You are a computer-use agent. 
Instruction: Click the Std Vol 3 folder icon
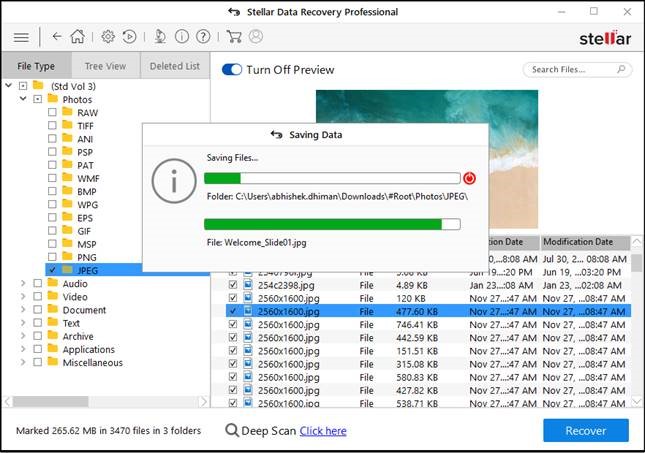pyautogui.click(x=38, y=85)
